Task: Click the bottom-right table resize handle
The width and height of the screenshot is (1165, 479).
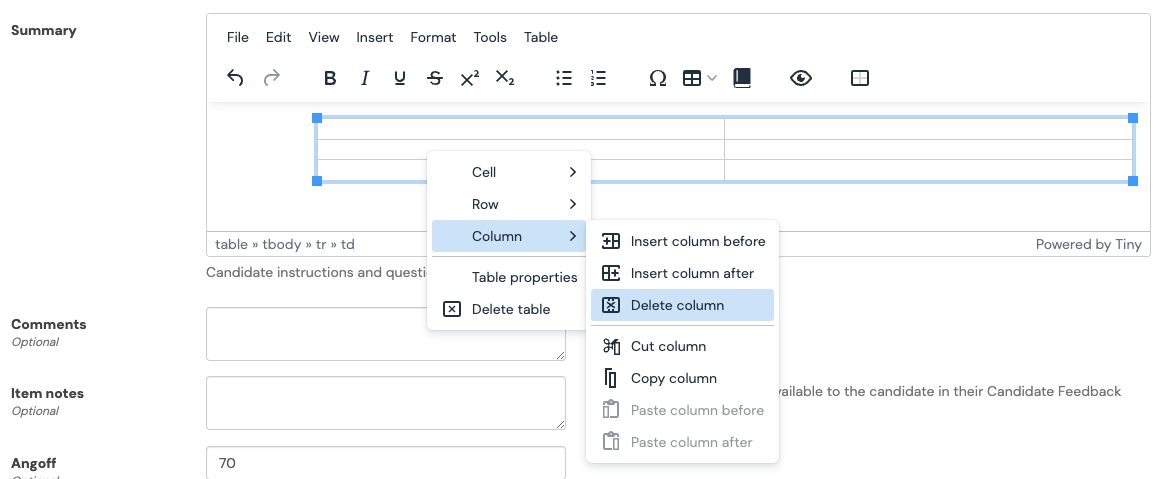Action: tap(1133, 180)
